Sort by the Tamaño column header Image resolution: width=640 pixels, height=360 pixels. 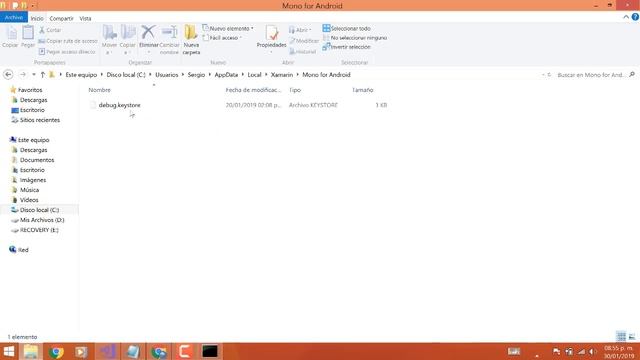[362, 90]
